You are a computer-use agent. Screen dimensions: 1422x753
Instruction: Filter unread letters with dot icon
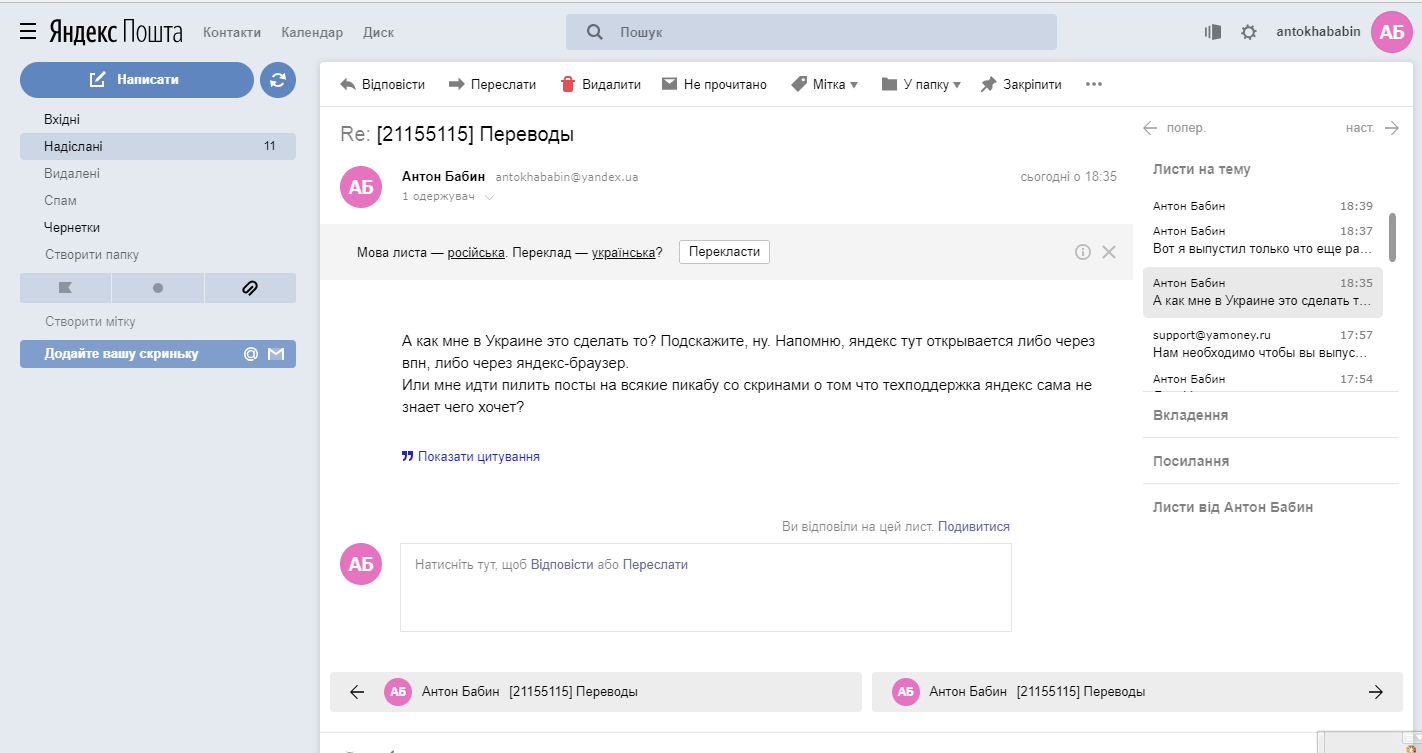[158, 288]
